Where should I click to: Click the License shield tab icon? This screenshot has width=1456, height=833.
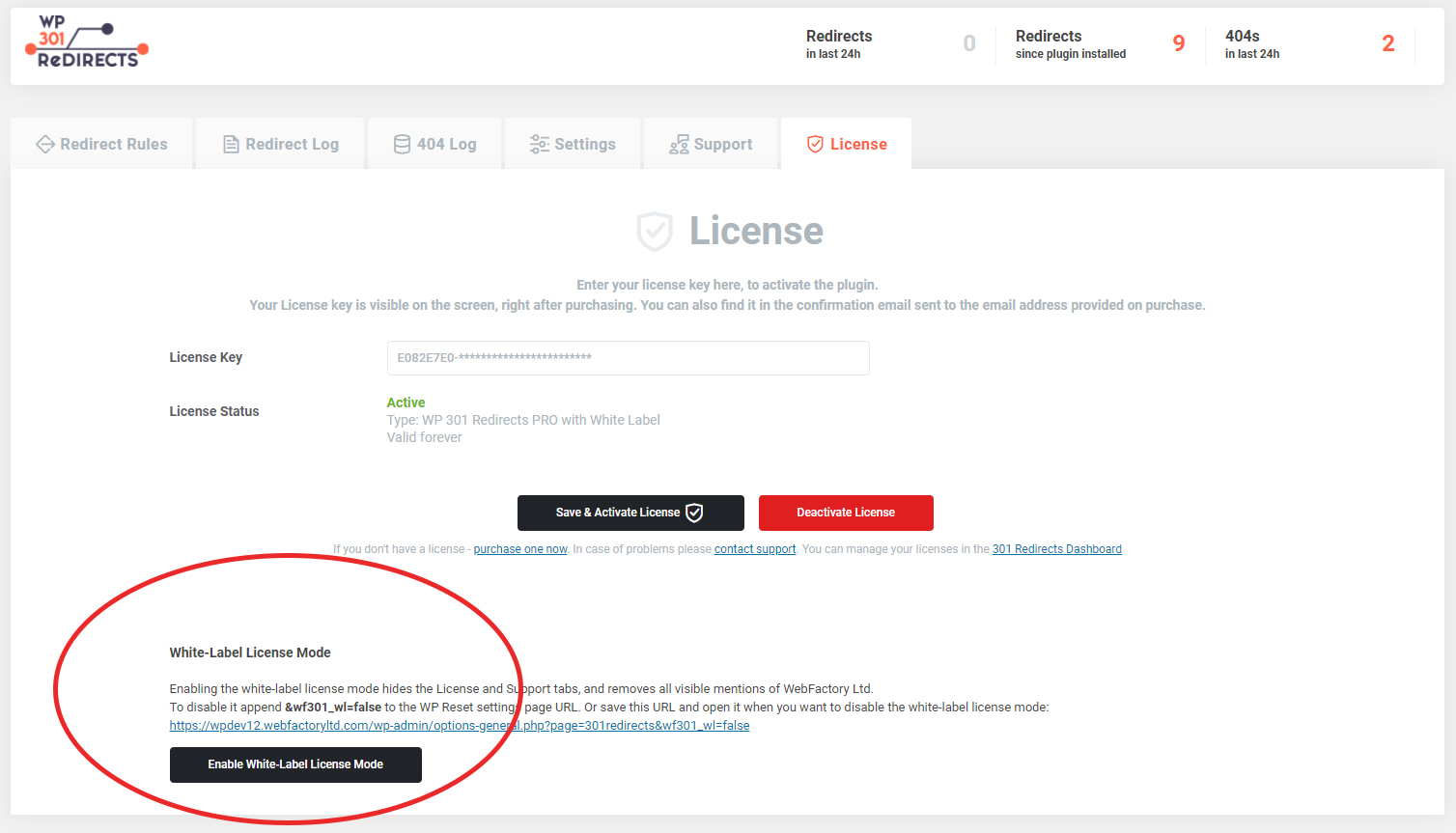[815, 144]
